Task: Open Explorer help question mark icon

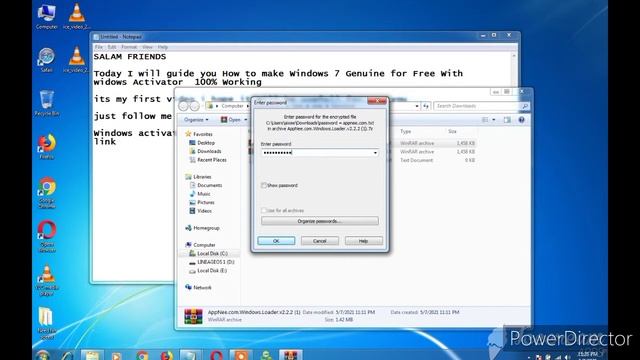Action: click(521, 120)
